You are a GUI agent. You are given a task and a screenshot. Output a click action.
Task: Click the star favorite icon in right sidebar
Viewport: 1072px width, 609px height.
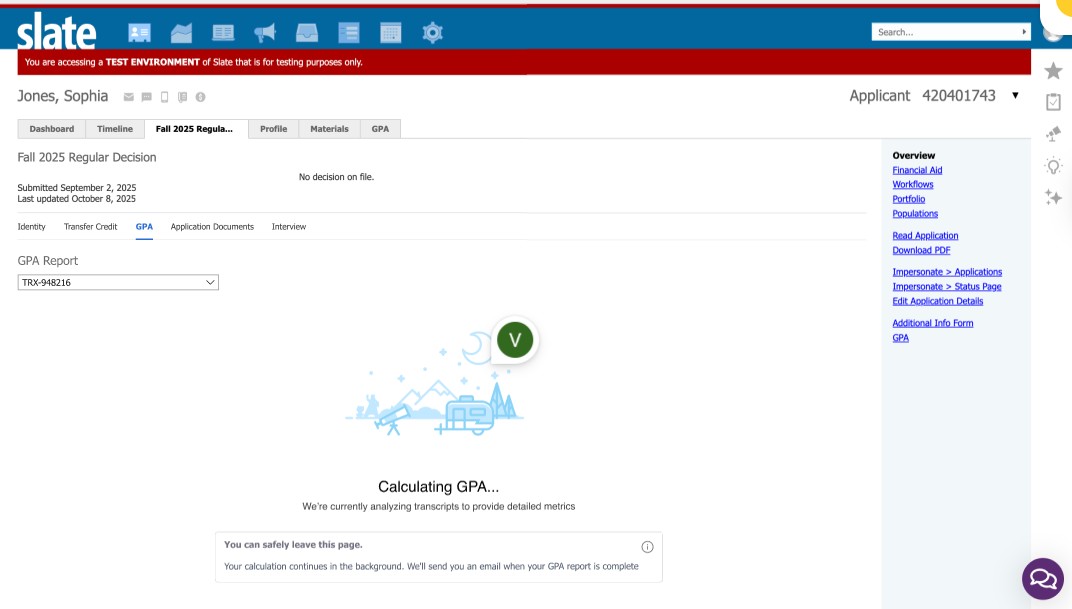[1053, 71]
